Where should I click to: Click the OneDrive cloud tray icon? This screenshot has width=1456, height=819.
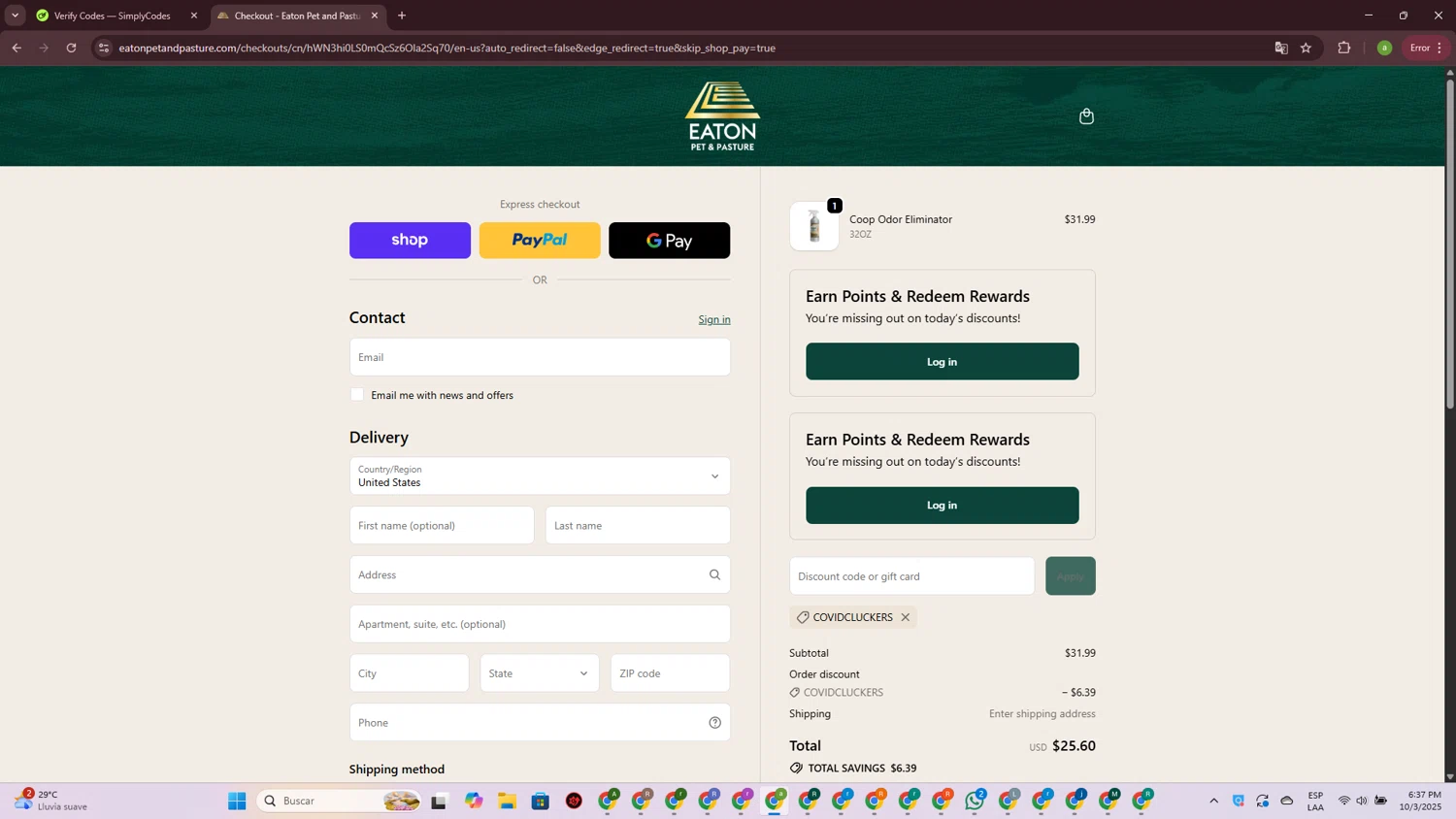(x=1287, y=801)
